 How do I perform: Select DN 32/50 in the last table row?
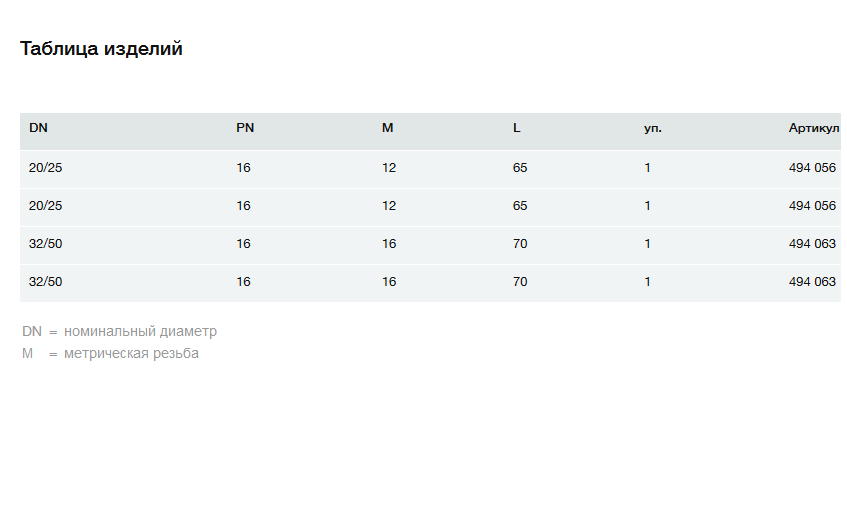point(46,282)
